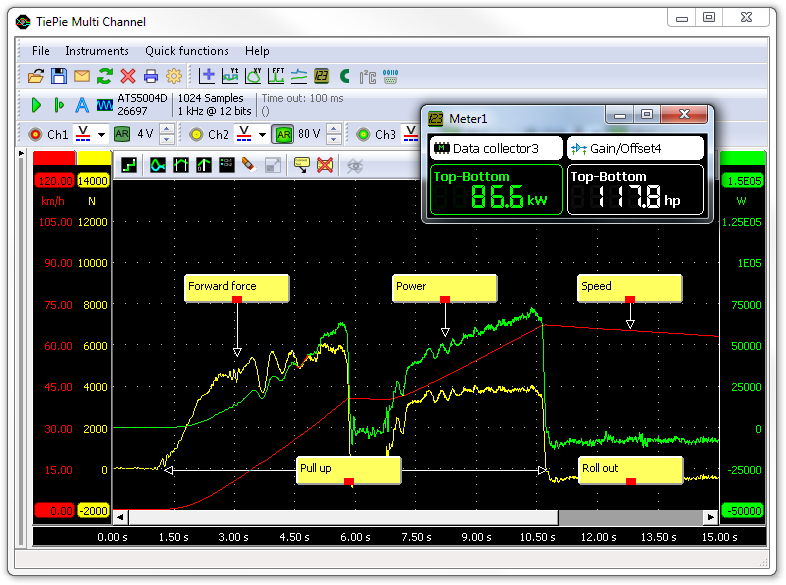The image size is (786, 585).
Task: Create a new XY graph
Action: pyautogui.click(x=254, y=76)
